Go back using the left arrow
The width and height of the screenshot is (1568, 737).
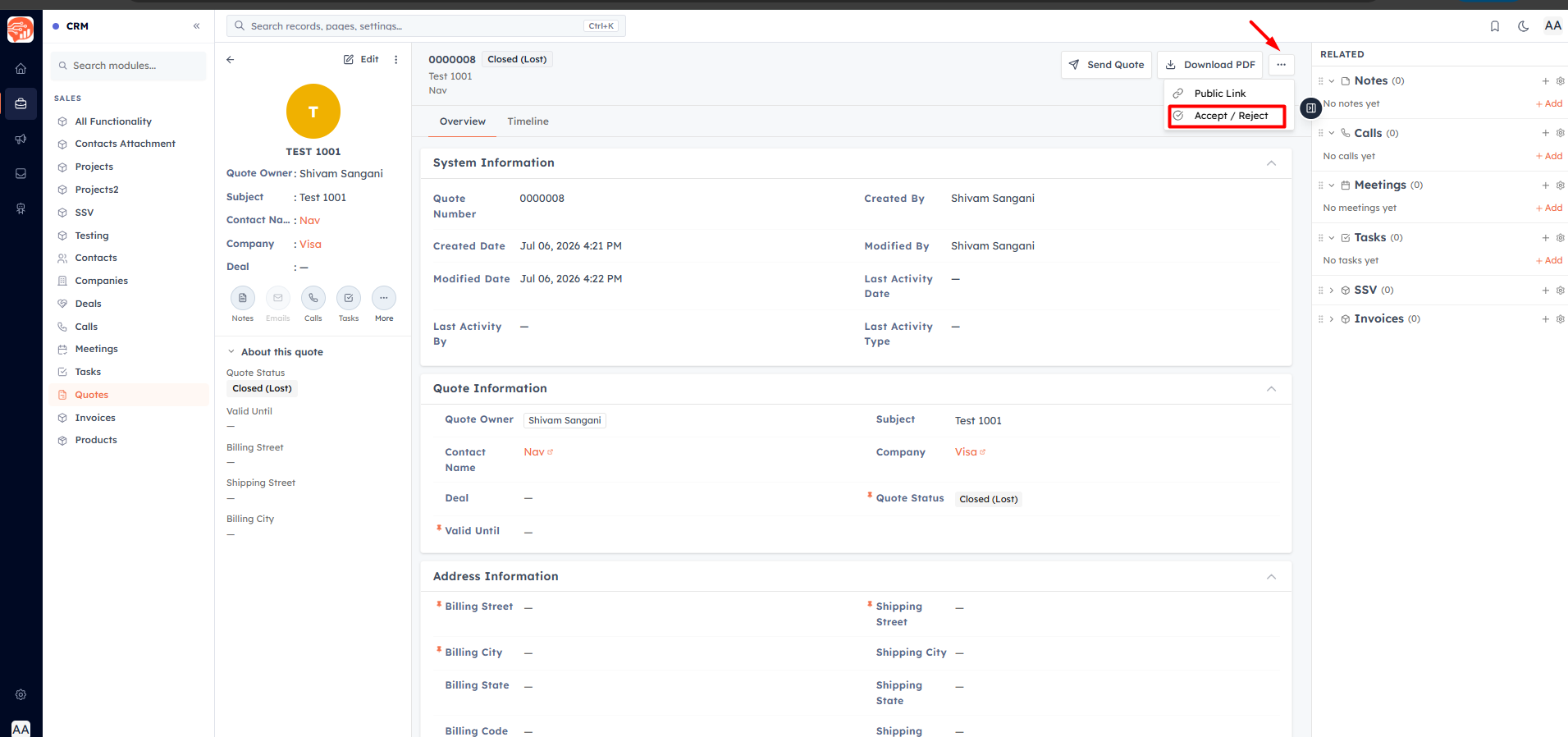point(231,59)
